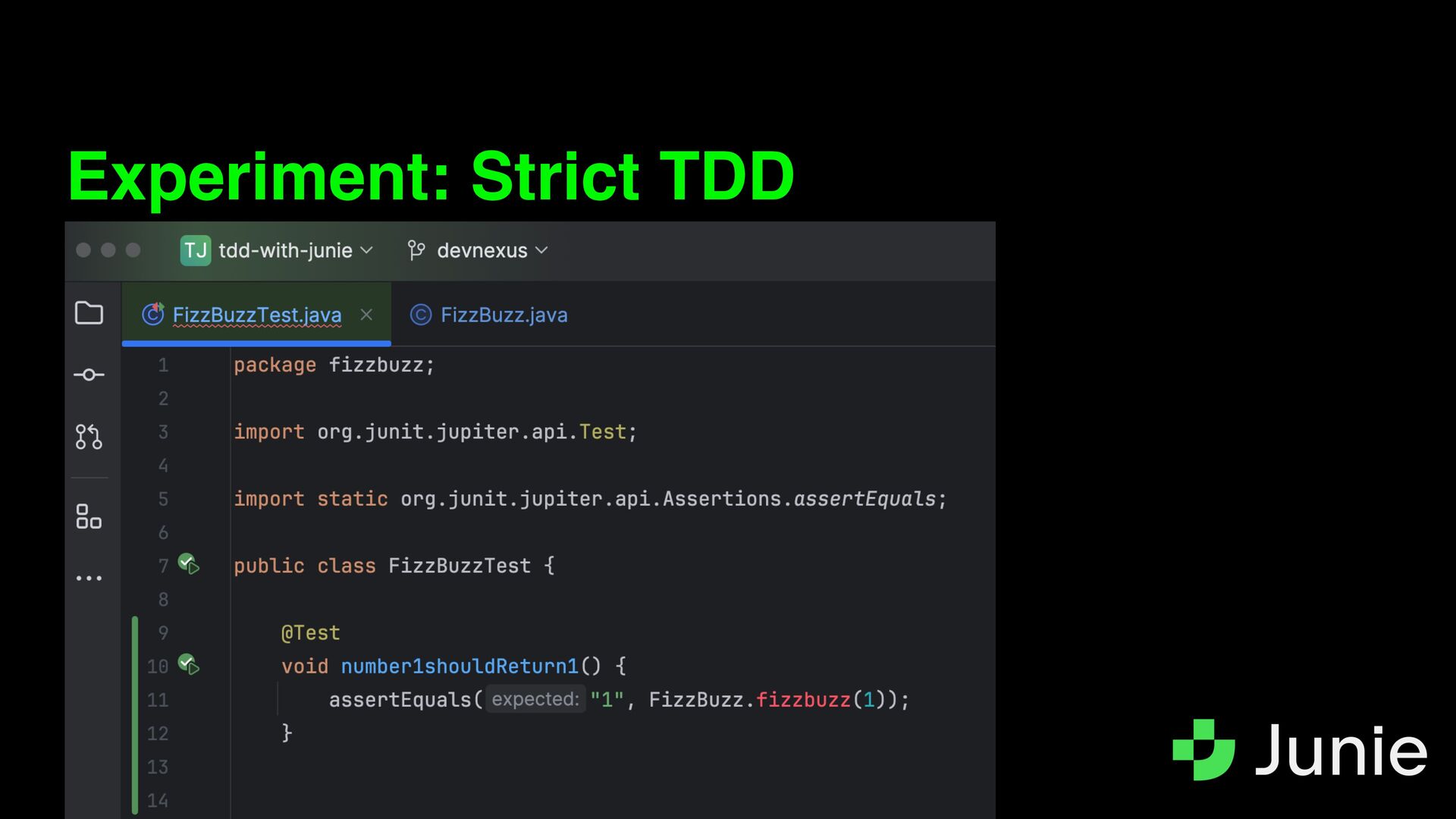Click the More tool windows ellipsis
This screenshot has height=819, width=1456.
(x=89, y=579)
